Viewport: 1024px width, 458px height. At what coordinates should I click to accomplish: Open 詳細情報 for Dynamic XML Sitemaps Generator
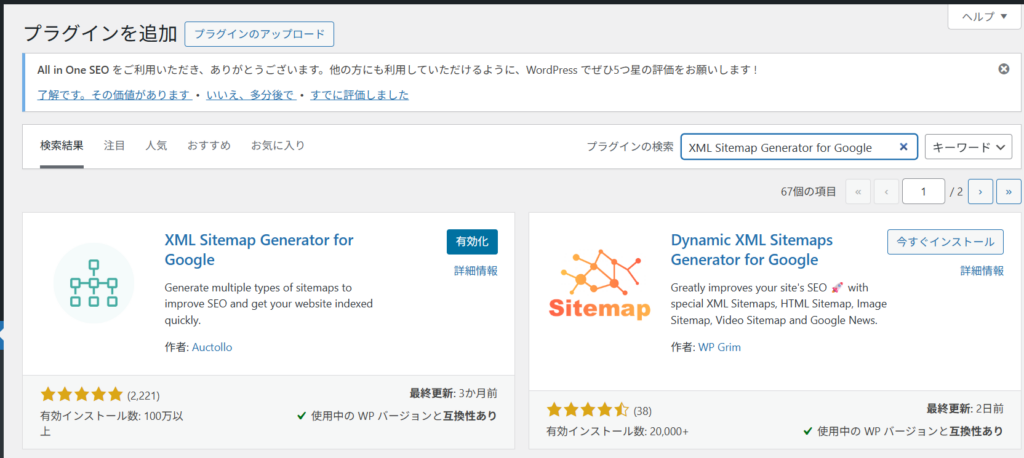point(982,270)
